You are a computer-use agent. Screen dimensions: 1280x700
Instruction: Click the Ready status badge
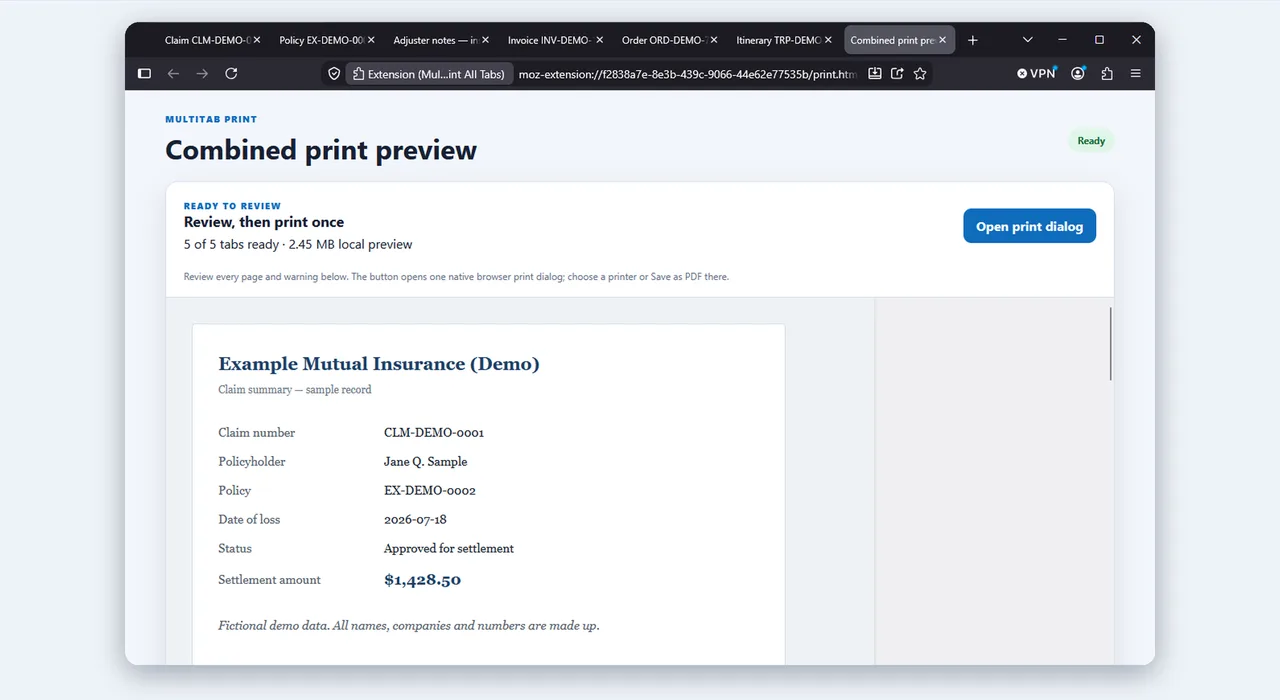tap(1091, 141)
